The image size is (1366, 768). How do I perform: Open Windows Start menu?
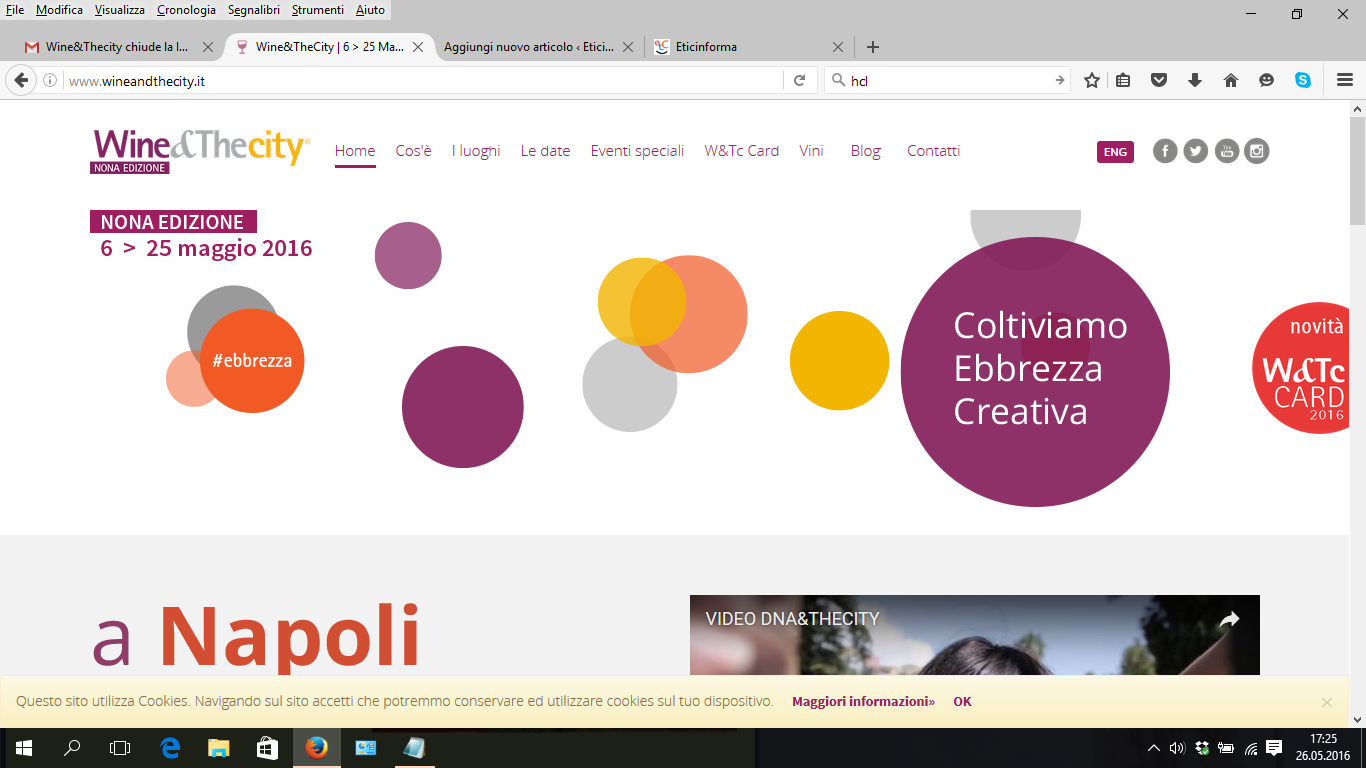23,748
